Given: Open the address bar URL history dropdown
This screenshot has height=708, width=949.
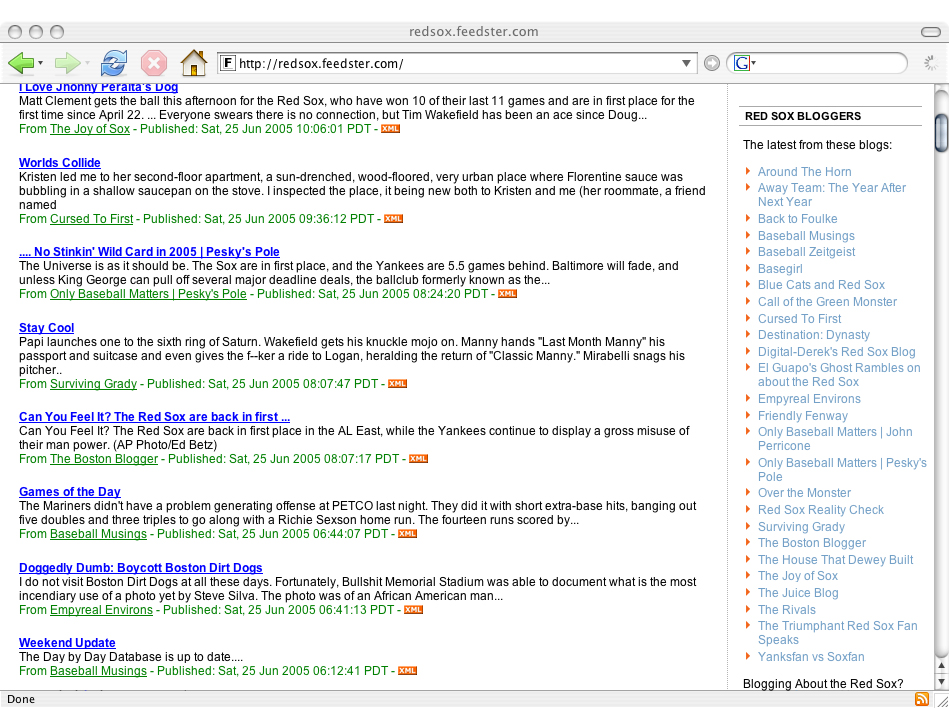Looking at the screenshot, I should click(x=686, y=63).
